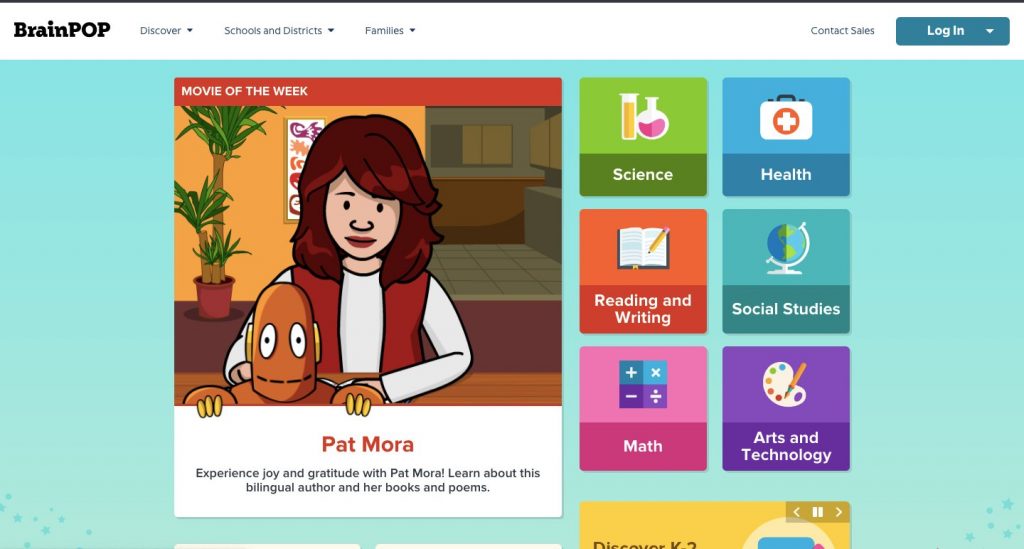1024x549 pixels.
Task: Open the Discover K-2 promo card
Action: tap(714, 525)
